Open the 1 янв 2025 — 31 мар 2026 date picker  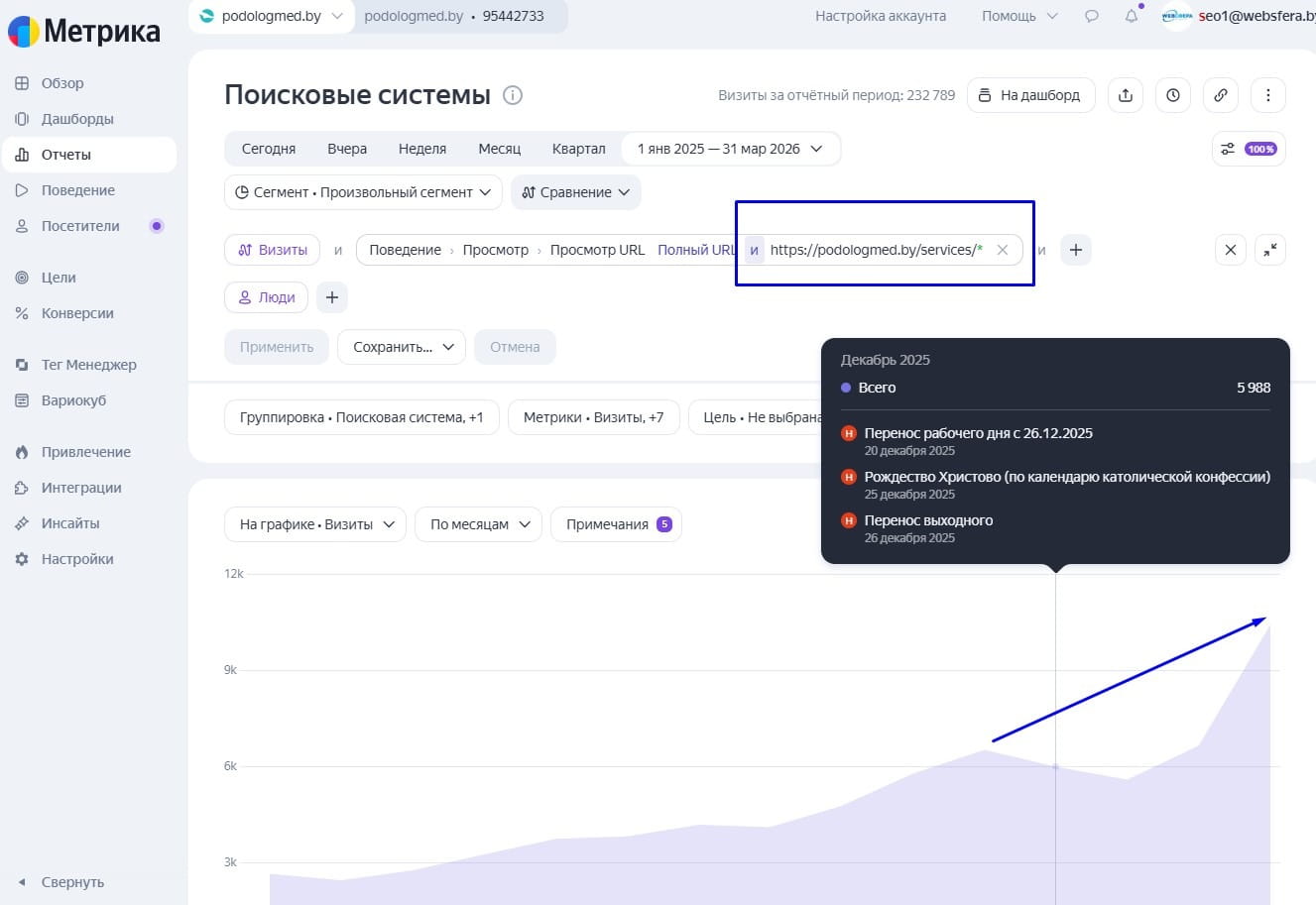(x=731, y=149)
